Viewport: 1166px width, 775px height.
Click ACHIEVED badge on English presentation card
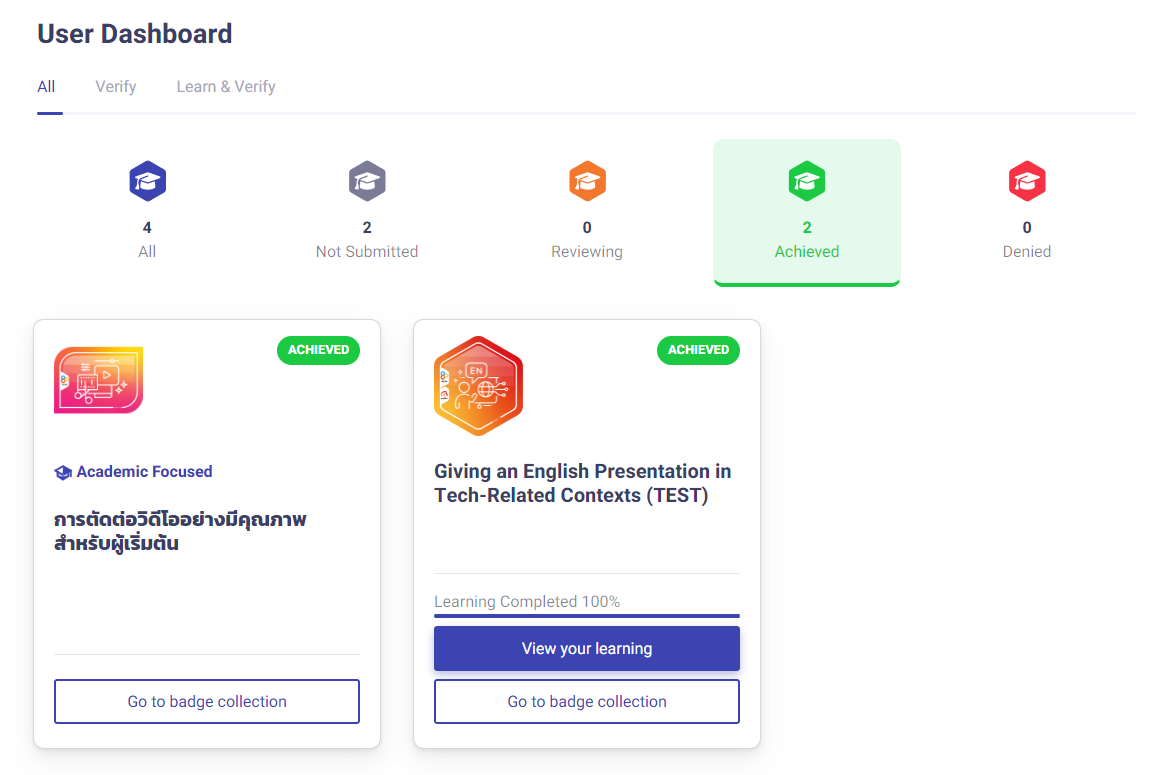698,350
